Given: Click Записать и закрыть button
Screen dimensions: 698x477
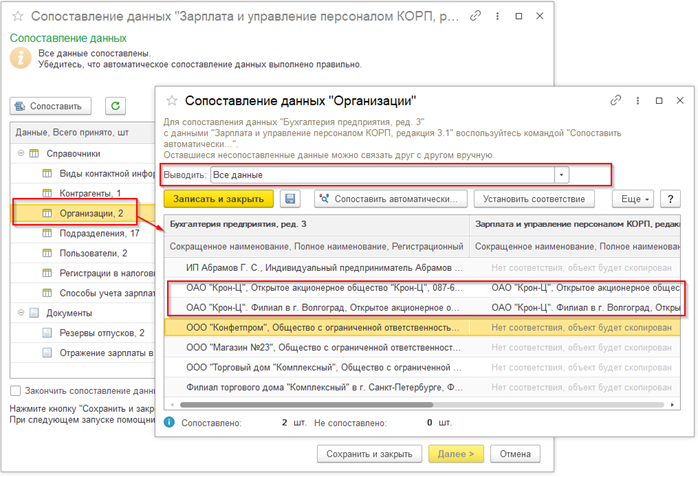Looking at the screenshot, I should pyautogui.click(x=219, y=199).
